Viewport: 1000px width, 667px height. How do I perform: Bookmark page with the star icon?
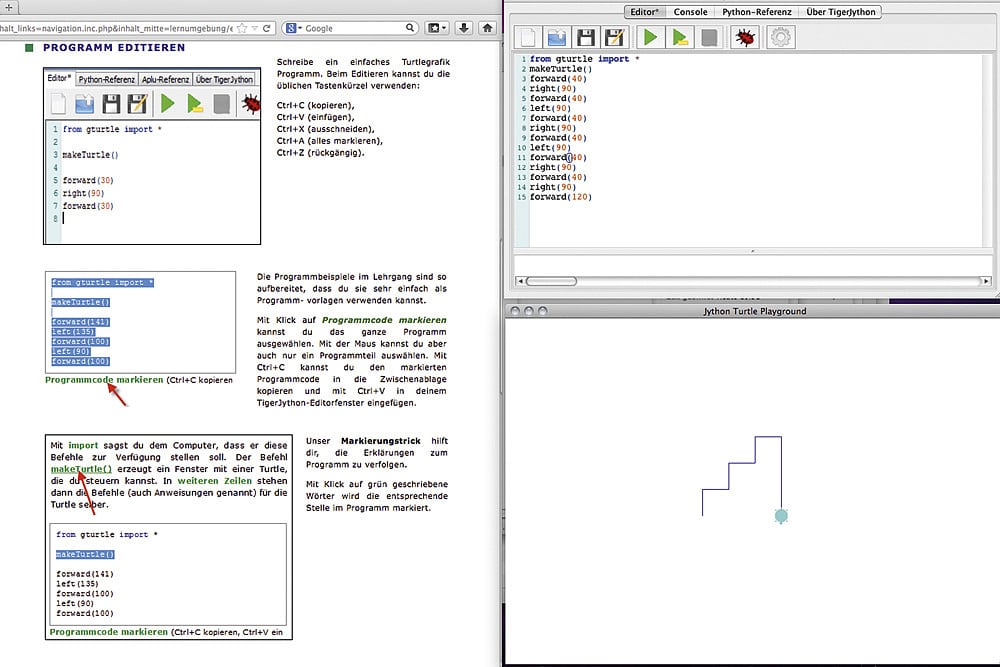pos(241,28)
